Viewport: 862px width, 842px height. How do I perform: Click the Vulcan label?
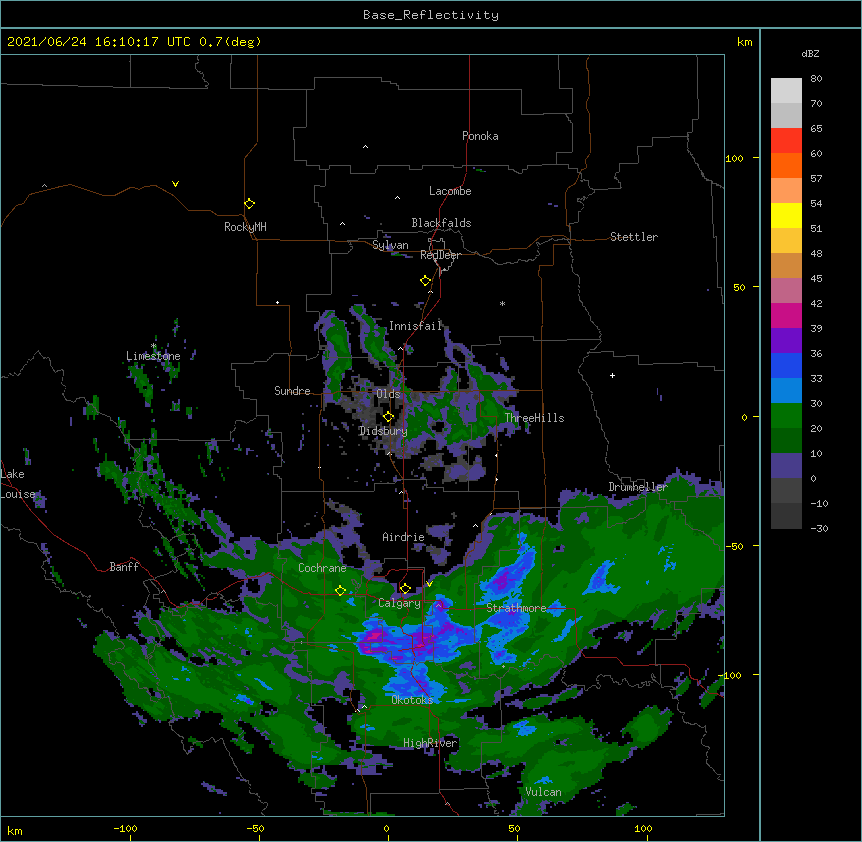click(543, 792)
